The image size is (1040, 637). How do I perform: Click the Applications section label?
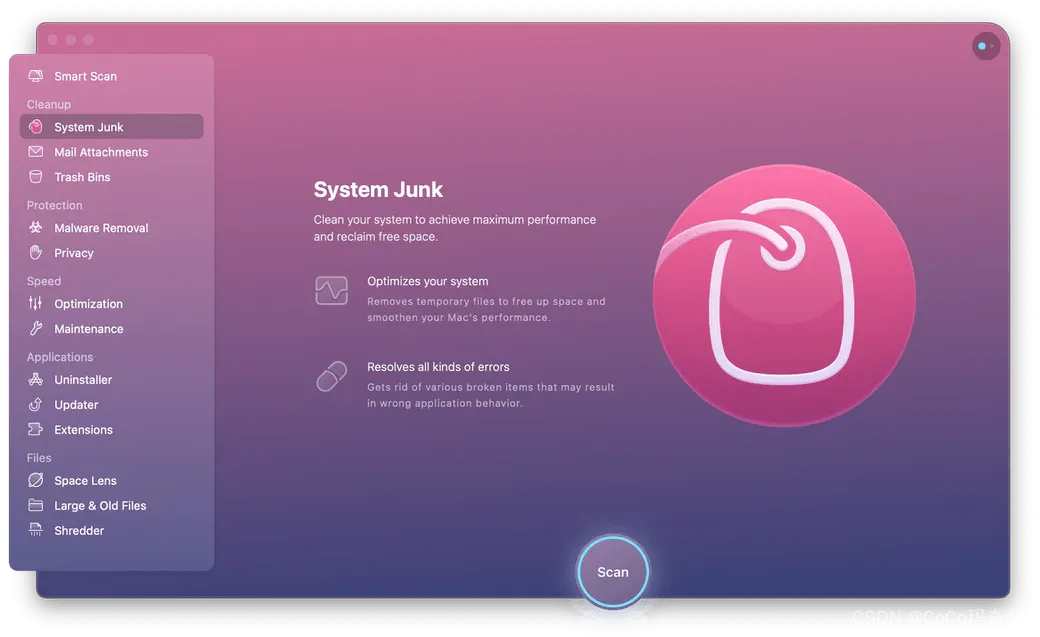[60, 357]
